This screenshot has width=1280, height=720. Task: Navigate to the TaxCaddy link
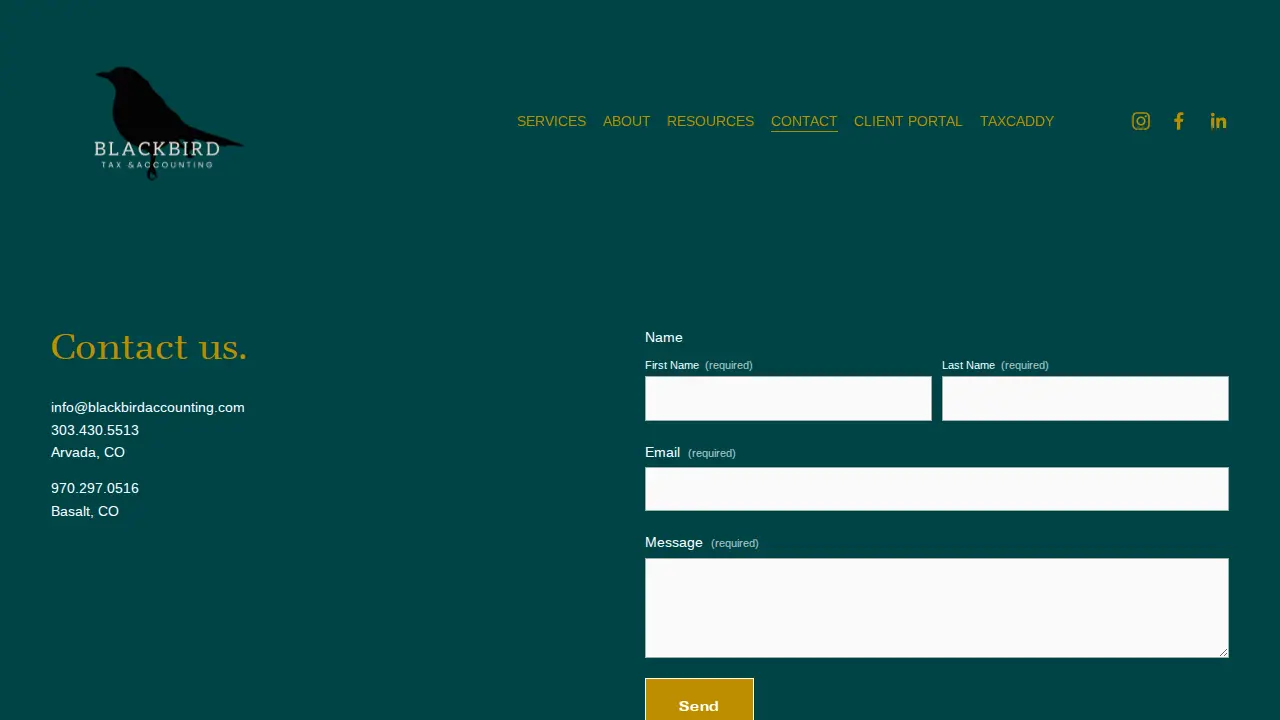(x=1017, y=121)
